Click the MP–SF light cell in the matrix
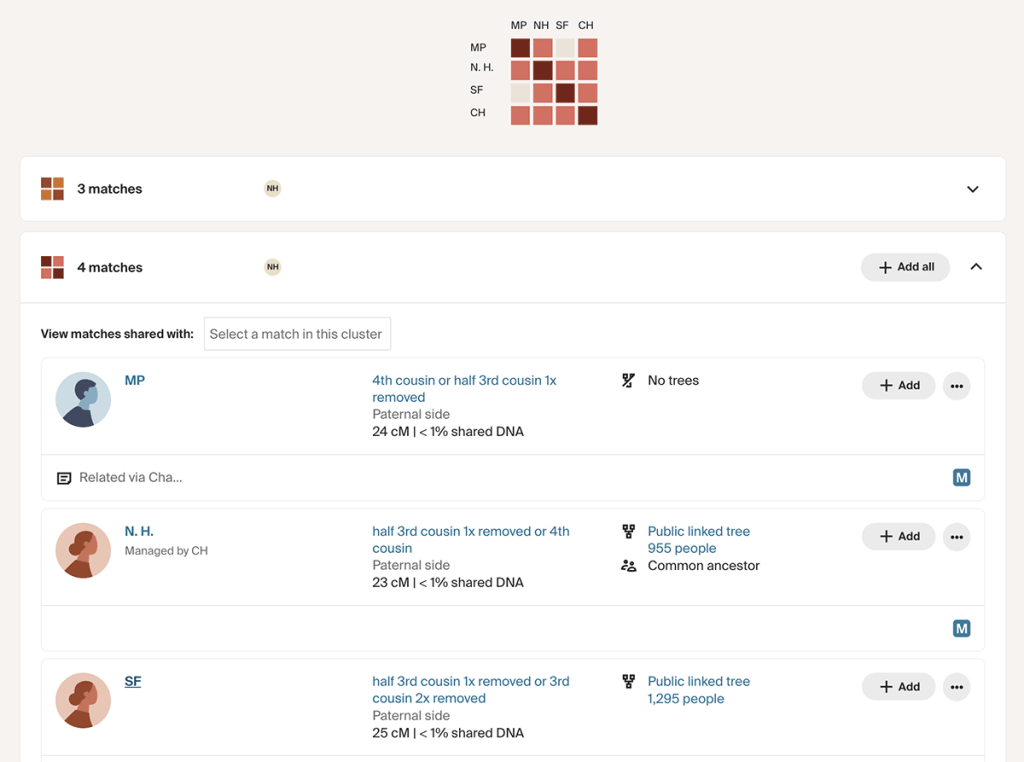Viewport: 1024px width, 762px height. point(565,48)
